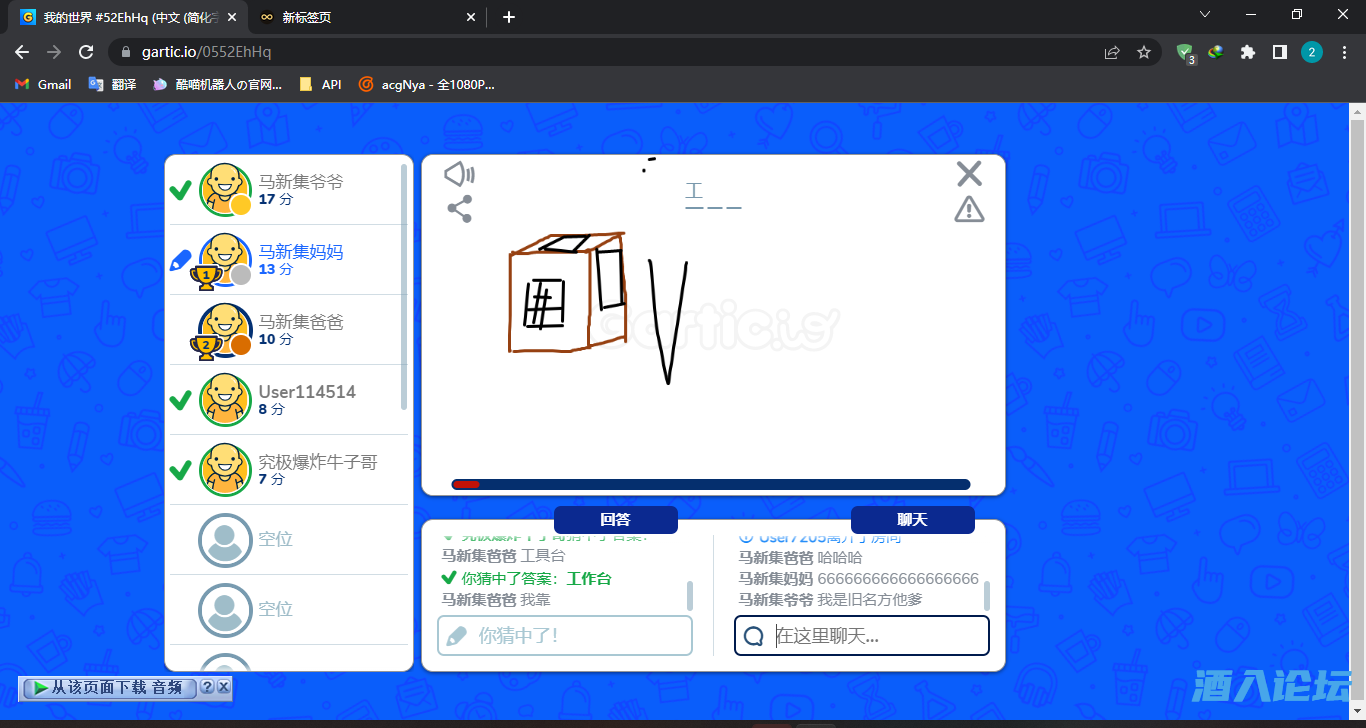The width and height of the screenshot is (1366, 728).
Task: Open the Chrome extensions puzzle icon
Action: 1247,51
